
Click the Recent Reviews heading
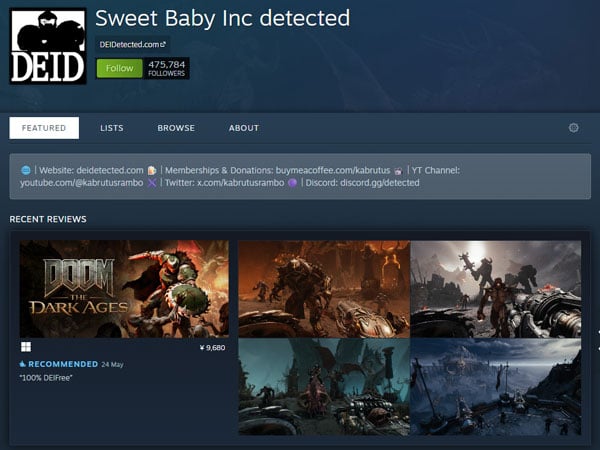(x=48, y=219)
